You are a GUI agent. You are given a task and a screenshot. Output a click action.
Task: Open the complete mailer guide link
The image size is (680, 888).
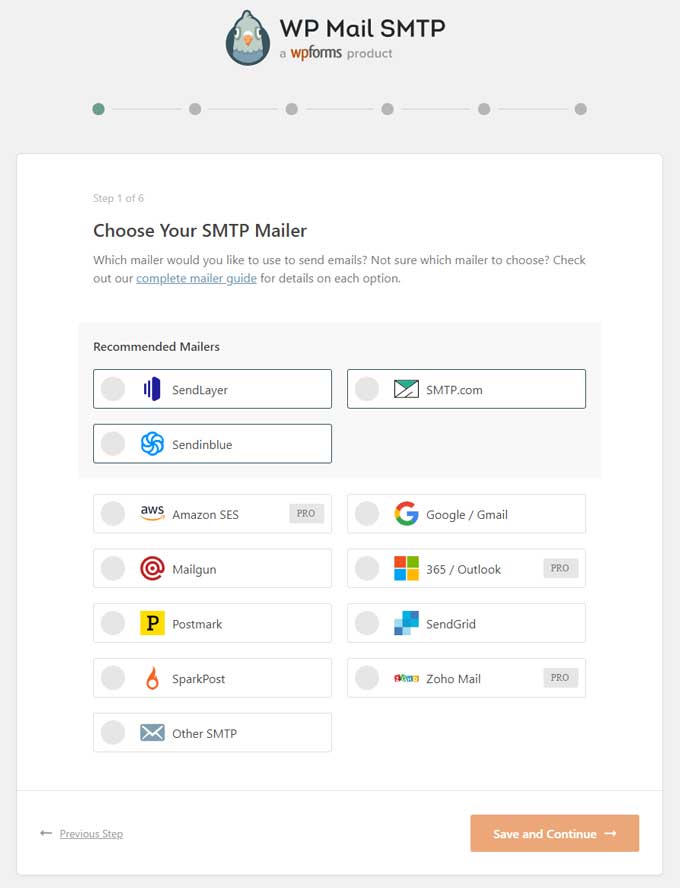coord(196,278)
